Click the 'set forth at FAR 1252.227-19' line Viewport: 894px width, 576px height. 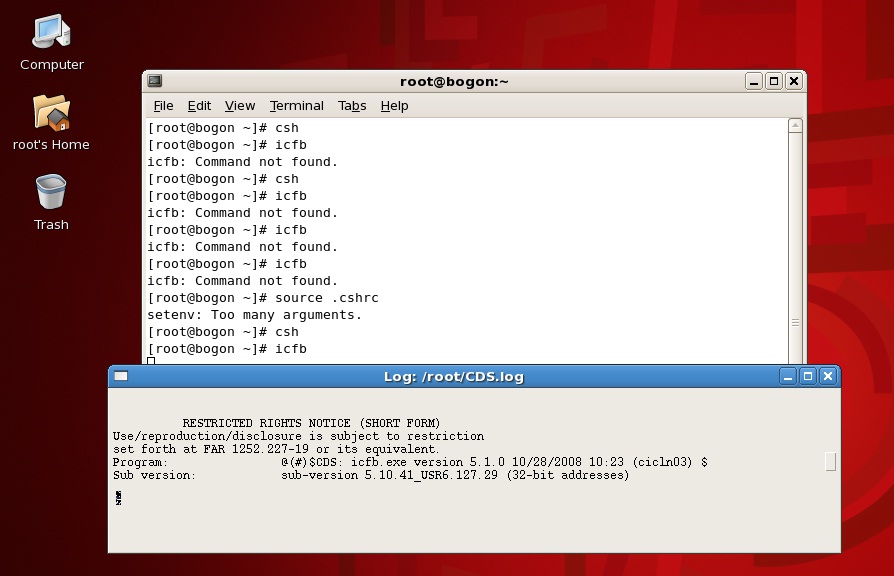[x=276, y=449]
